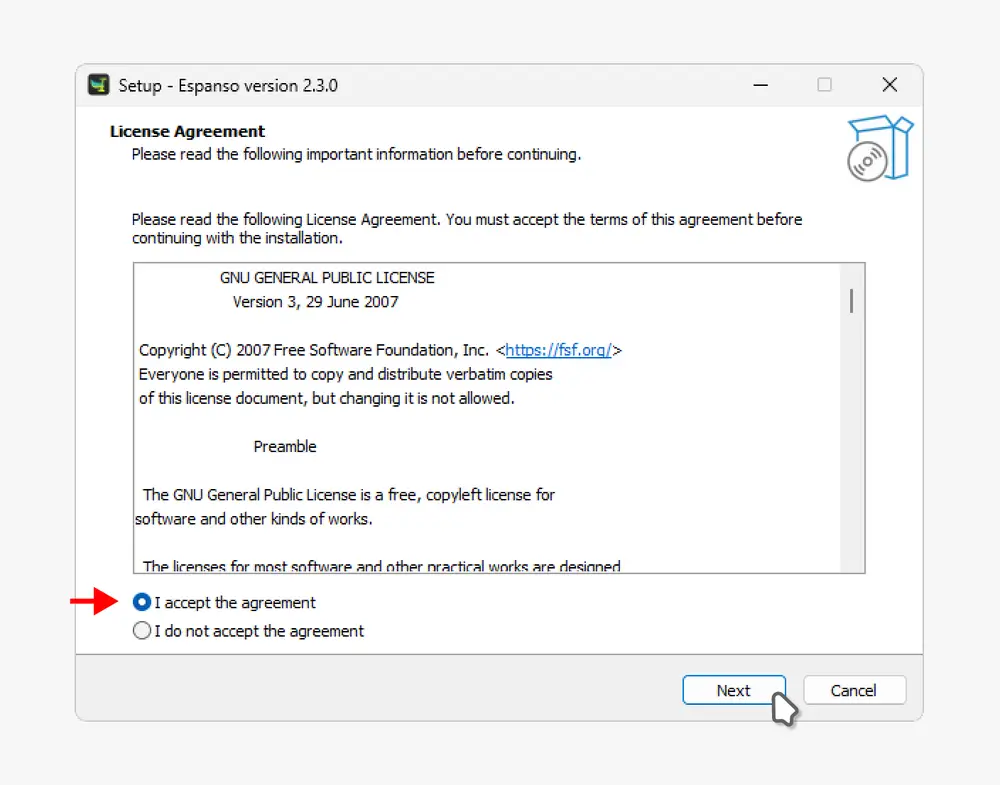Minimize the Espanso setup window
The width and height of the screenshot is (1000, 785).
[759, 85]
